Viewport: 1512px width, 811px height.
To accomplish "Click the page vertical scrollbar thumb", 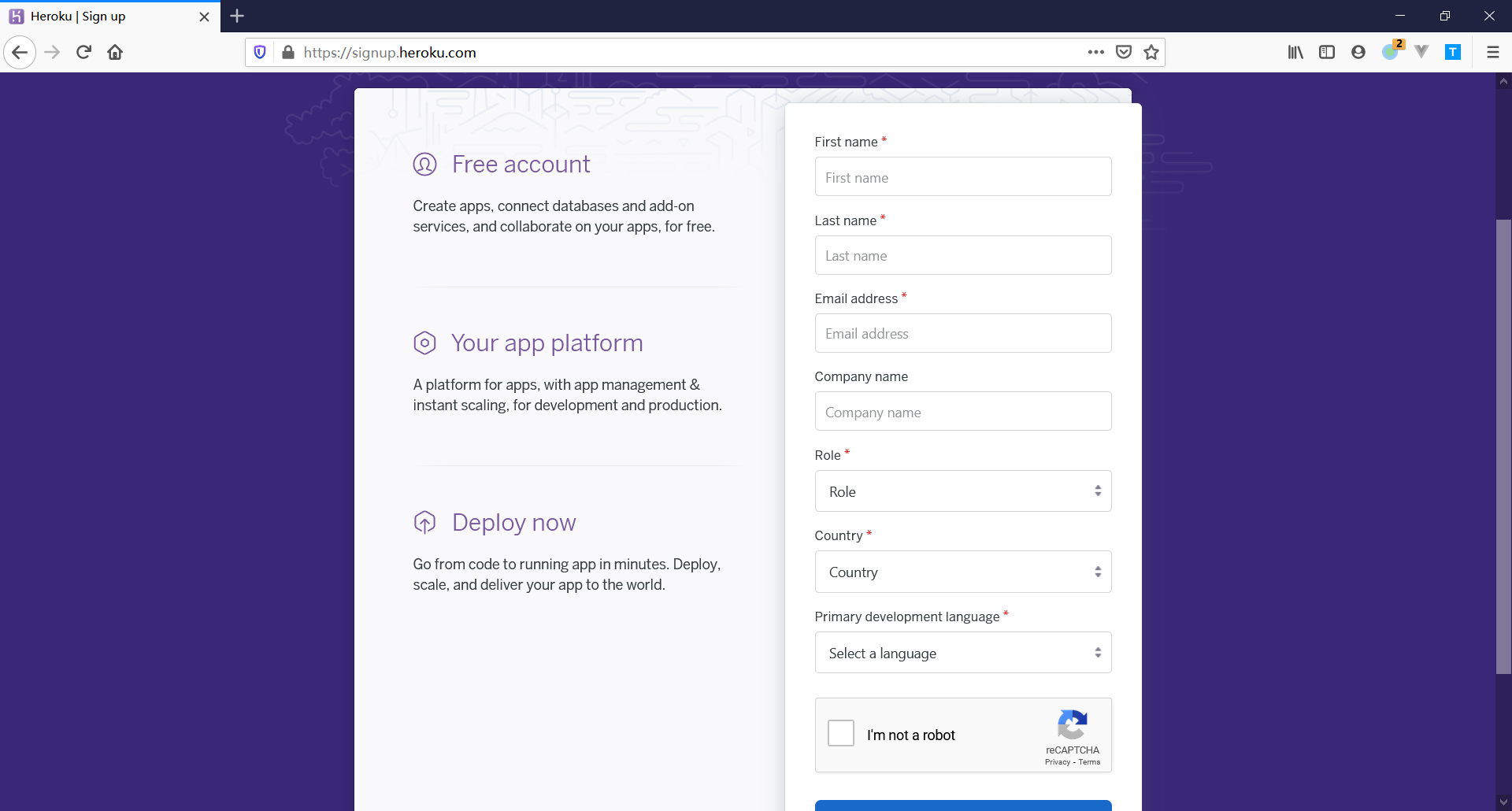I will 1503,446.
